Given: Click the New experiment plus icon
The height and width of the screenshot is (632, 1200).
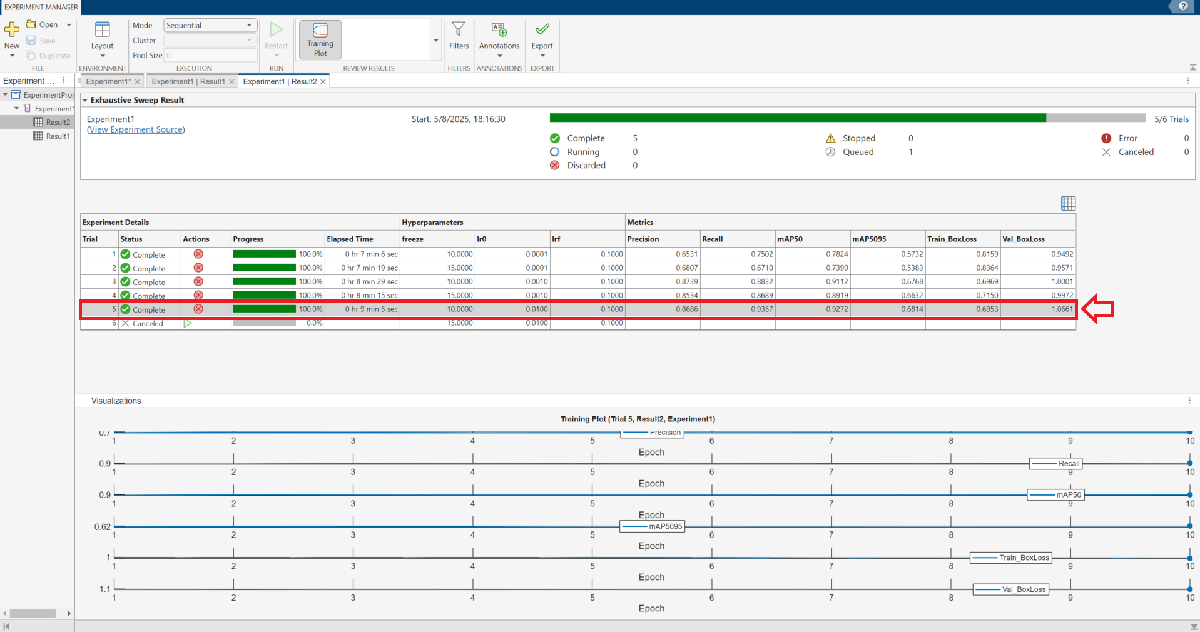Looking at the screenshot, I should pyautogui.click(x=12, y=29).
